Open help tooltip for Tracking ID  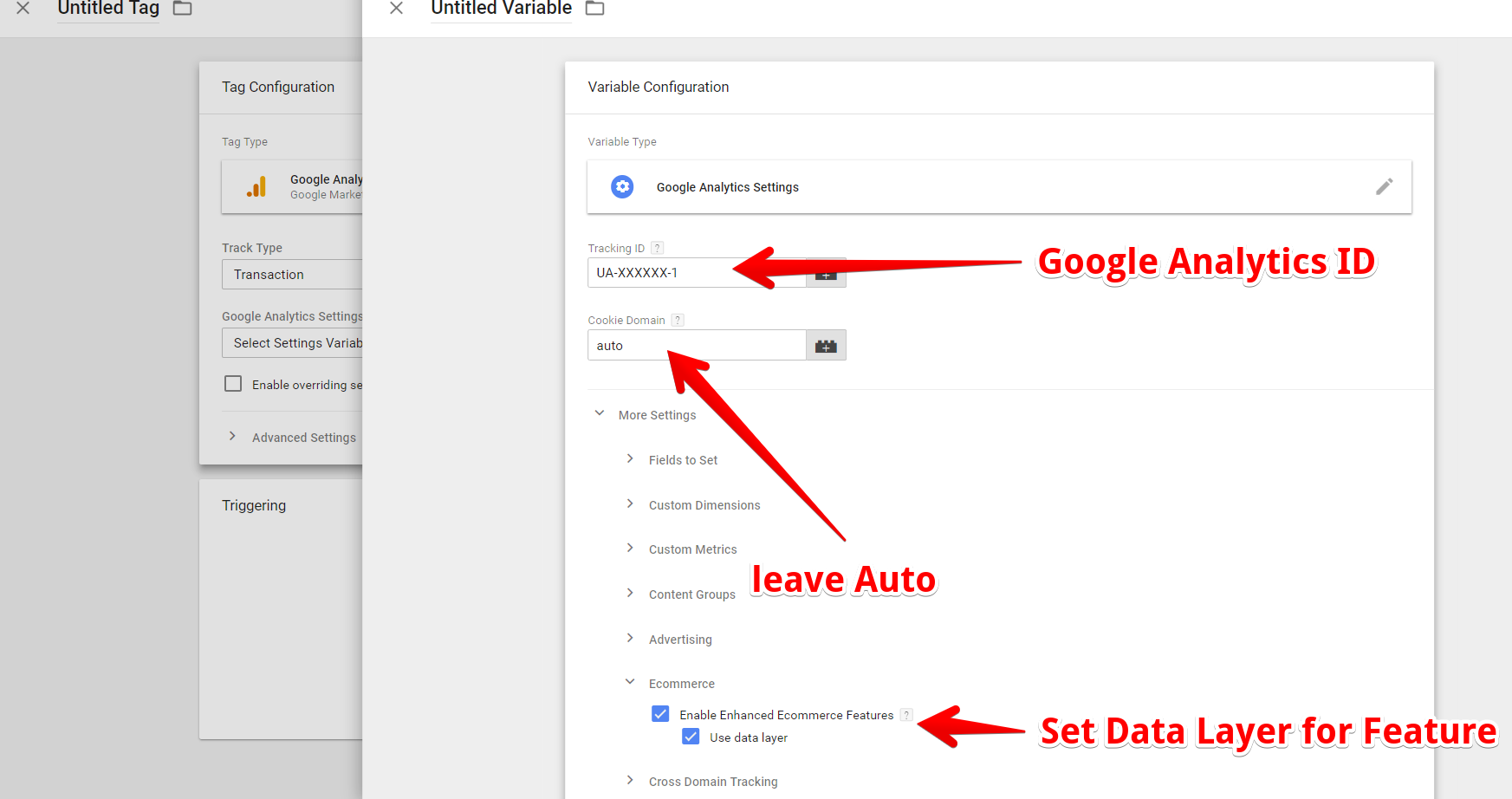[658, 248]
